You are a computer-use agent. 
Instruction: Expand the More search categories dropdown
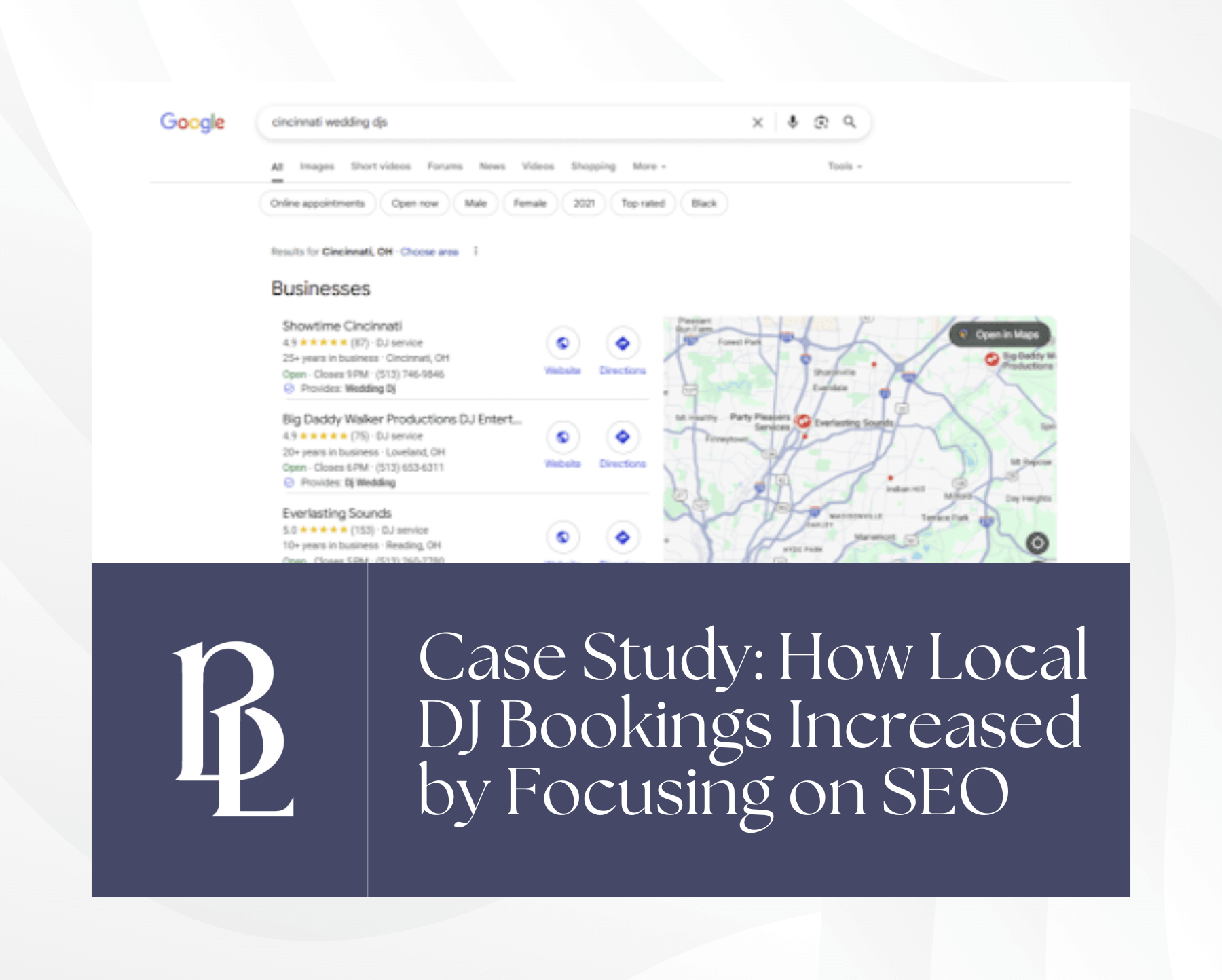tap(649, 166)
